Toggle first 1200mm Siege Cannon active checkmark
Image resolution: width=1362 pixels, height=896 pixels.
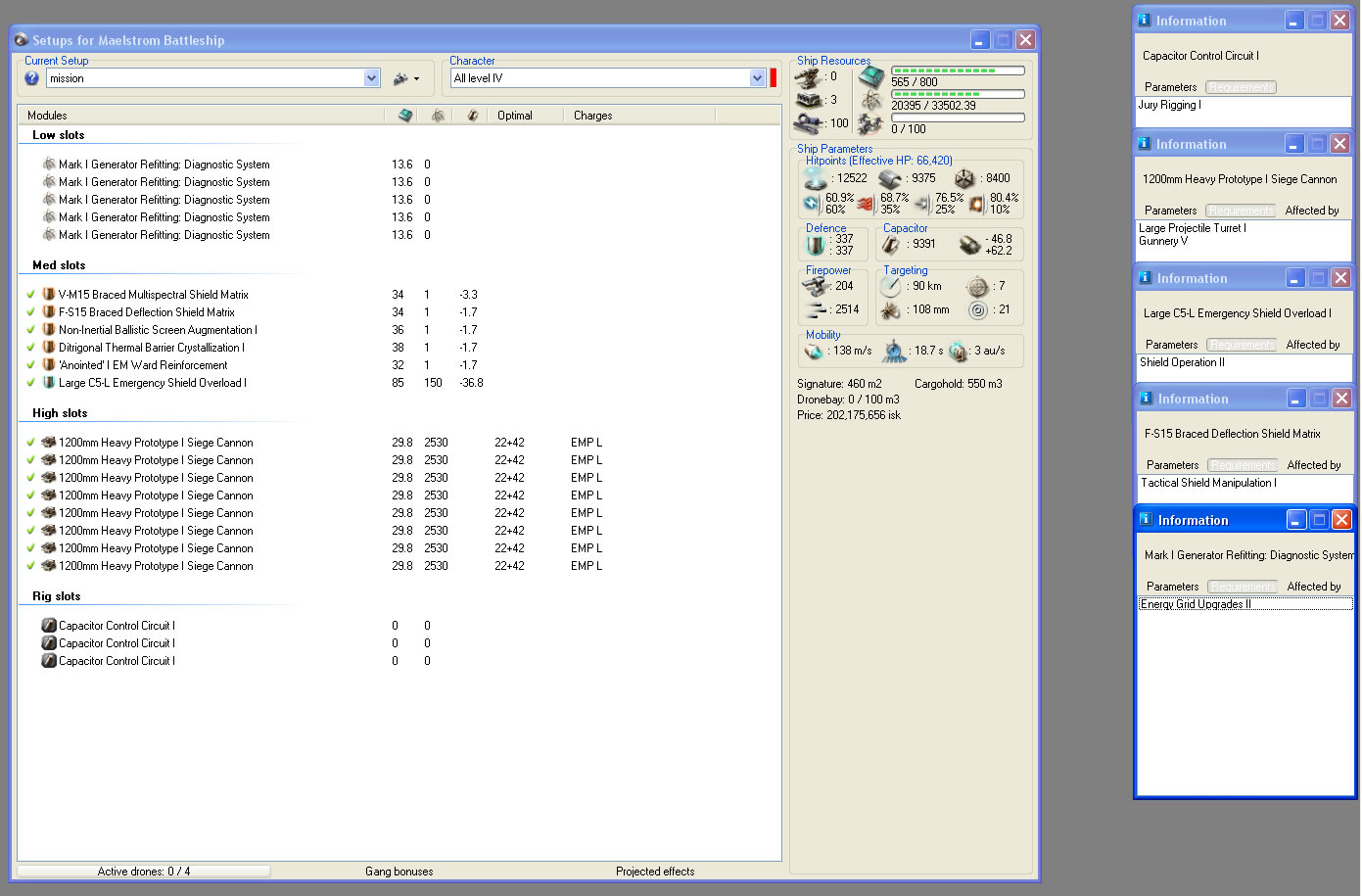click(31, 443)
